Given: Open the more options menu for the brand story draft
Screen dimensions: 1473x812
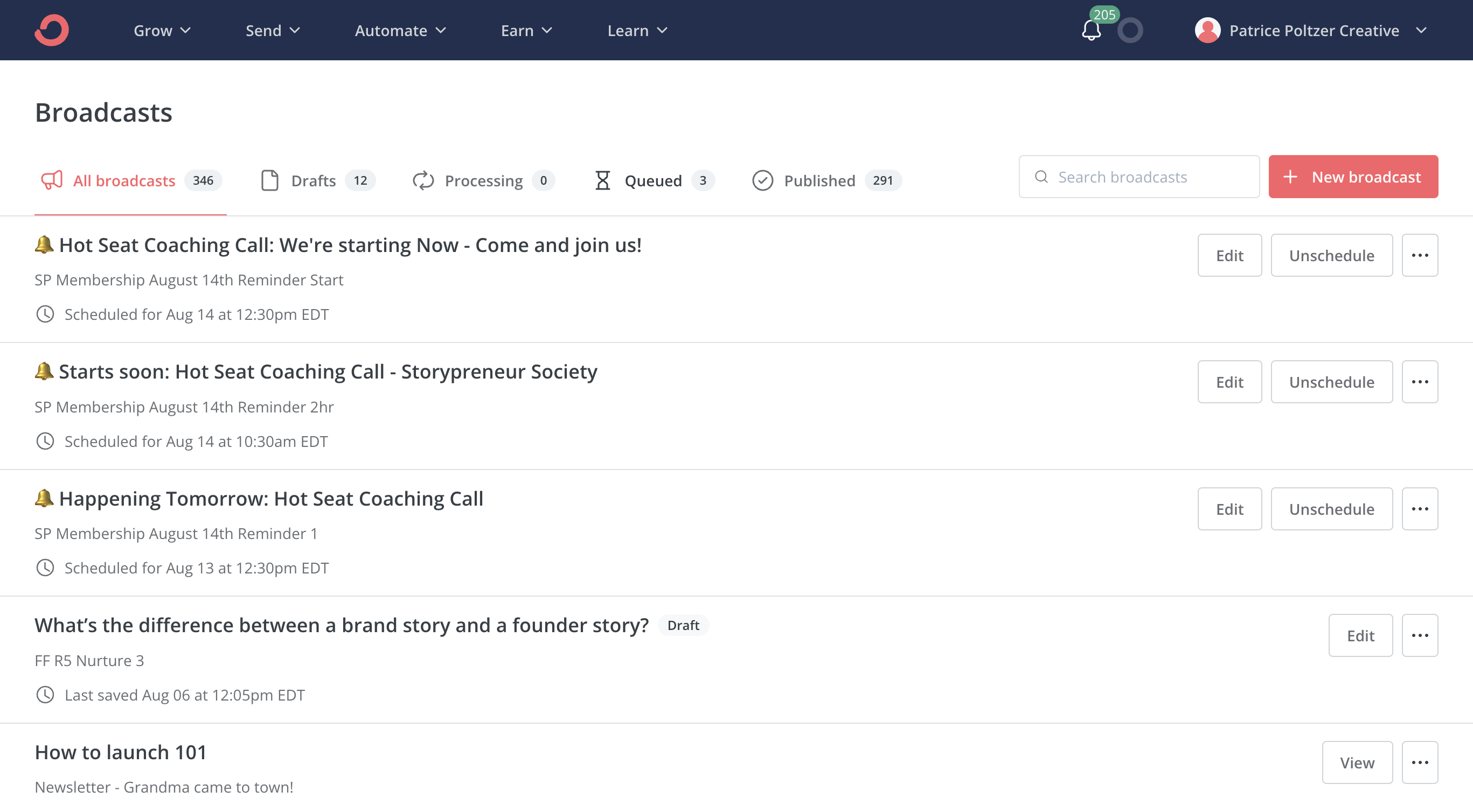Looking at the screenshot, I should (1420, 635).
